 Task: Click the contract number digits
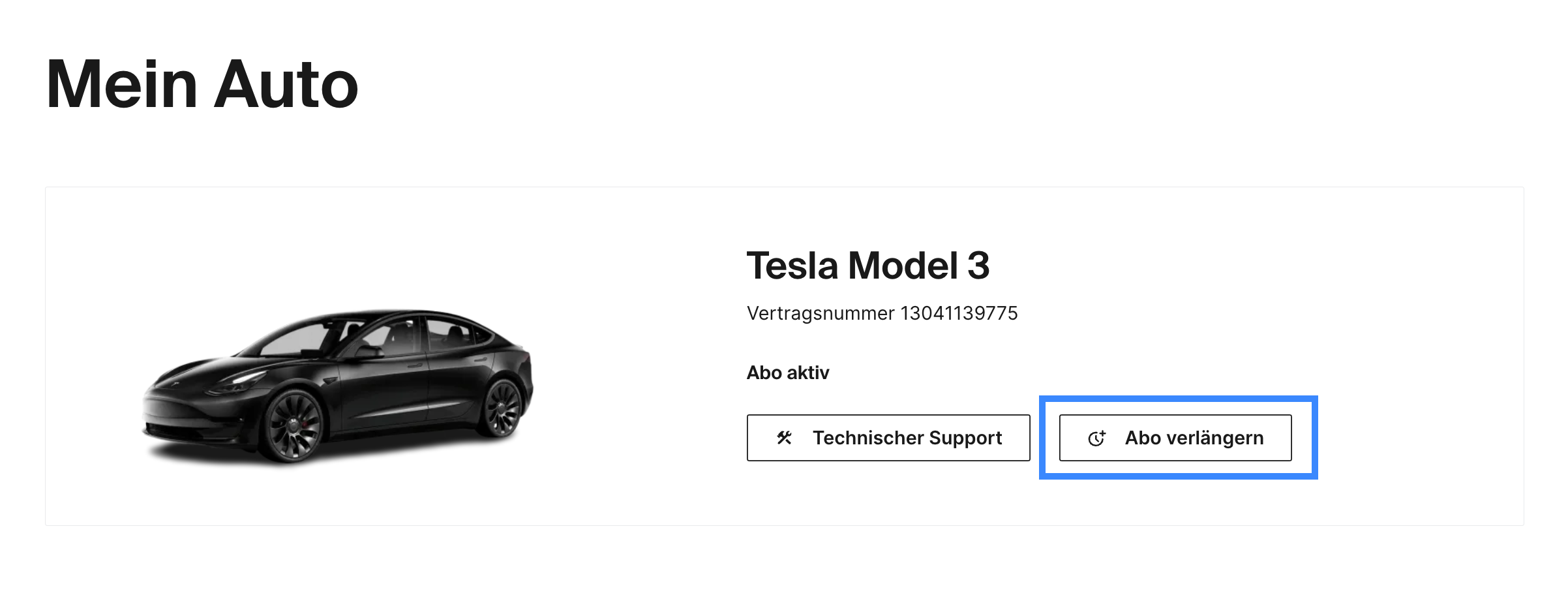click(x=959, y=313)
